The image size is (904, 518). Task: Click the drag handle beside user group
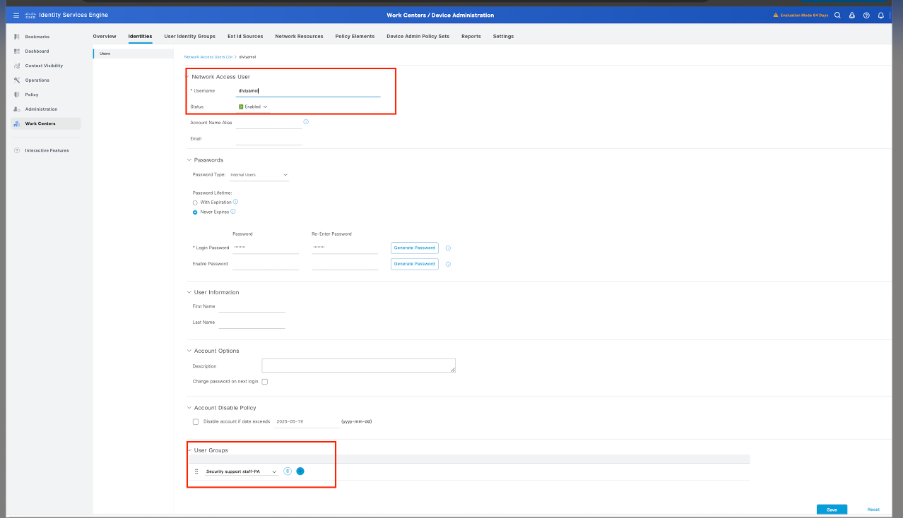pos(197,471)
